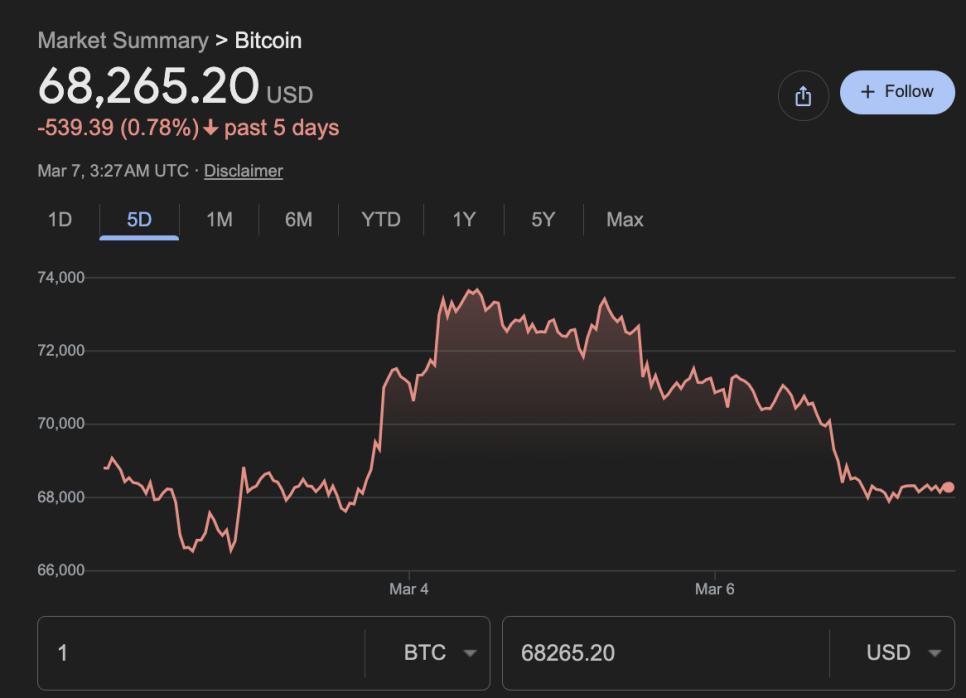Select the 5Y time range

point(543,220)
